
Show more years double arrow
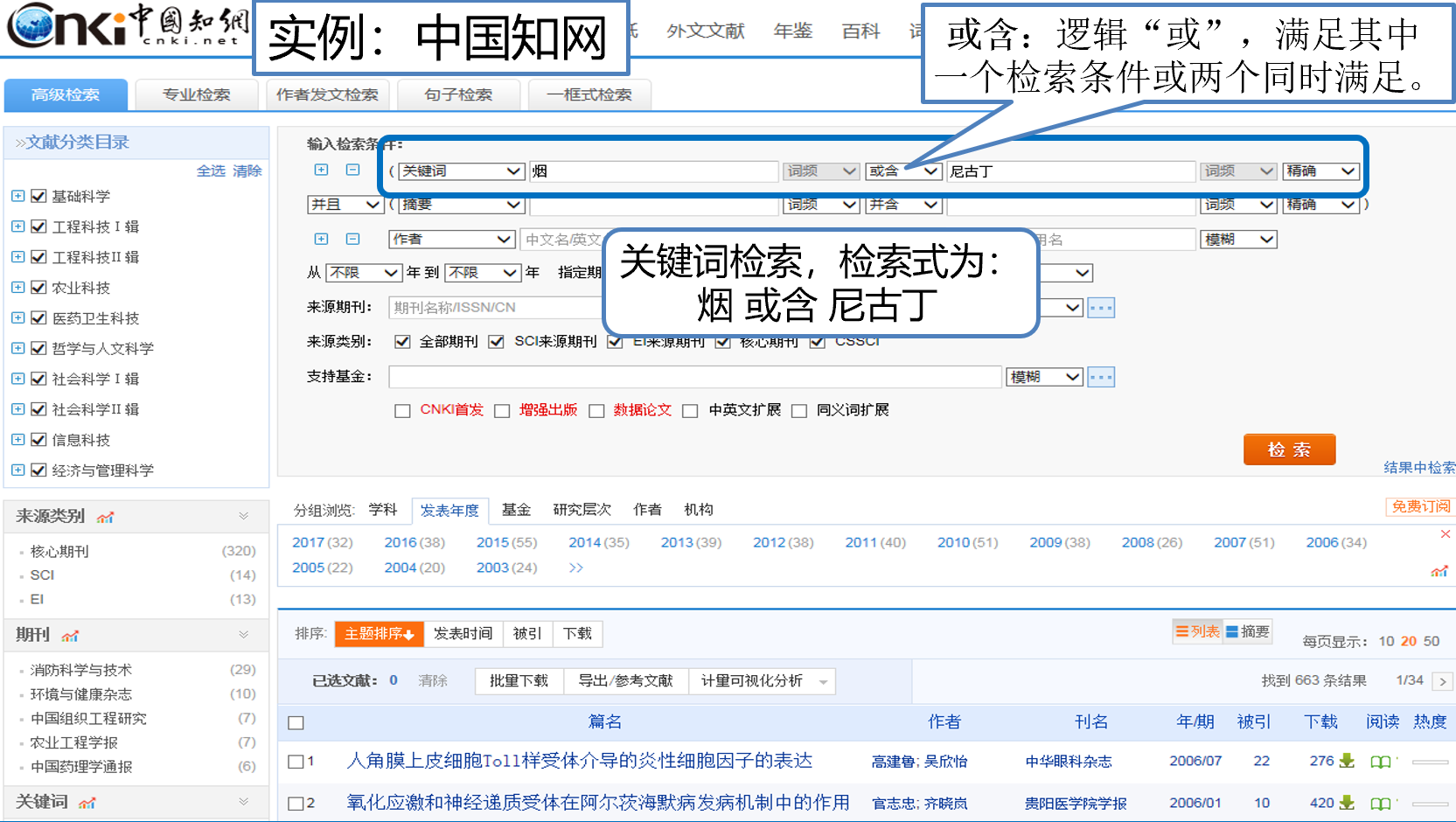pyautogui.click(x=575, y=568)
